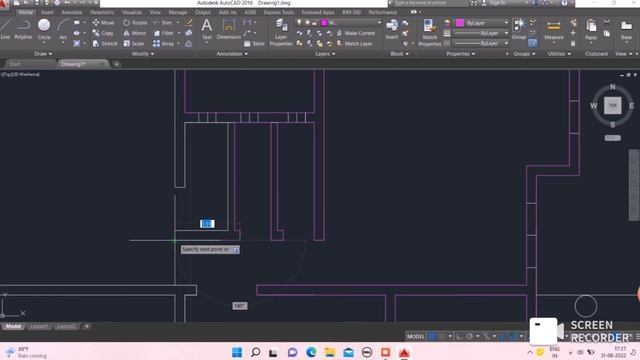640x360 pixels.
Task: Toggle grid display in status bar
Action: 432,336
